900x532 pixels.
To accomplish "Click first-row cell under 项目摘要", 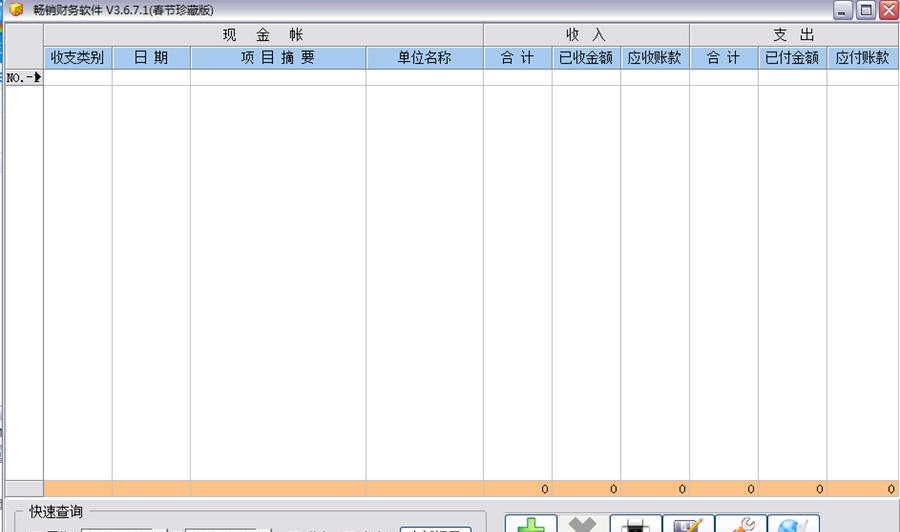I will [278, 77].
